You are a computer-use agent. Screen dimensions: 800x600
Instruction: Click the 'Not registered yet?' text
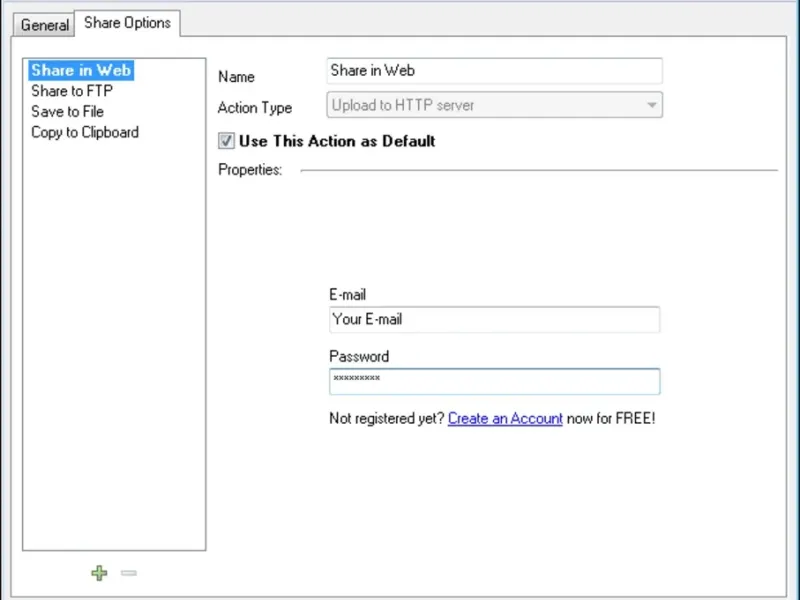[x=386, y=419]
